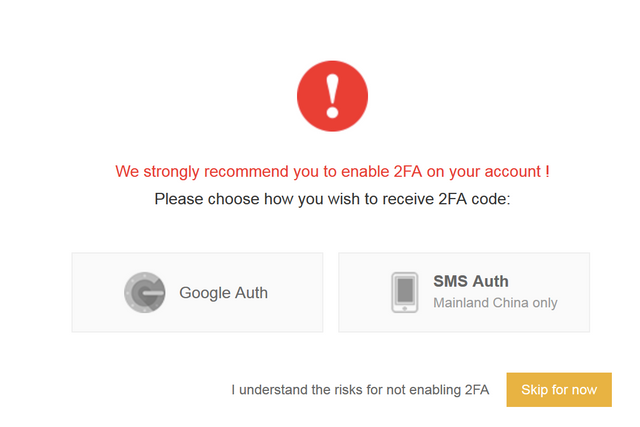Click '2FA code:' at end of instruction line
This screenshot has width=640, height=427.
[x=474, y=199]
